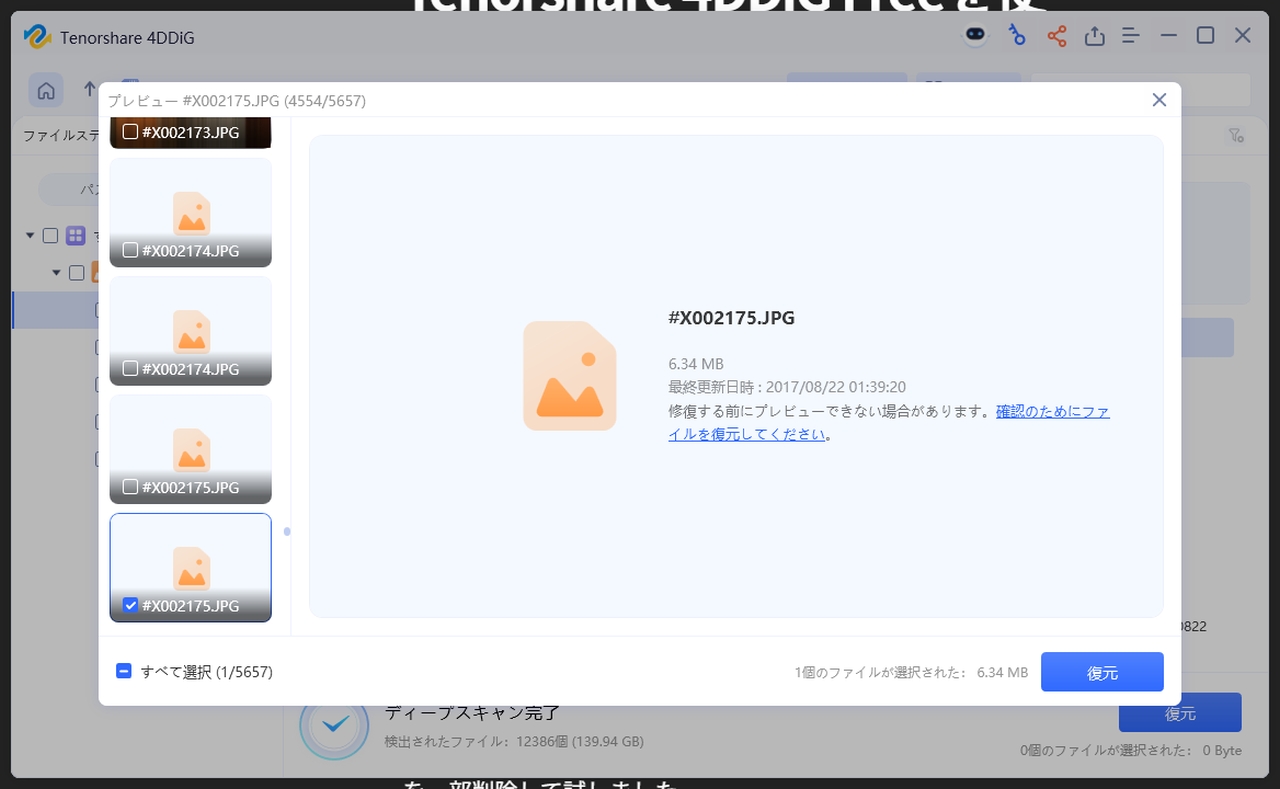Click the up arrow navigation icon
The height and width of the screenshot is (789, 1280).
[90, 90]
